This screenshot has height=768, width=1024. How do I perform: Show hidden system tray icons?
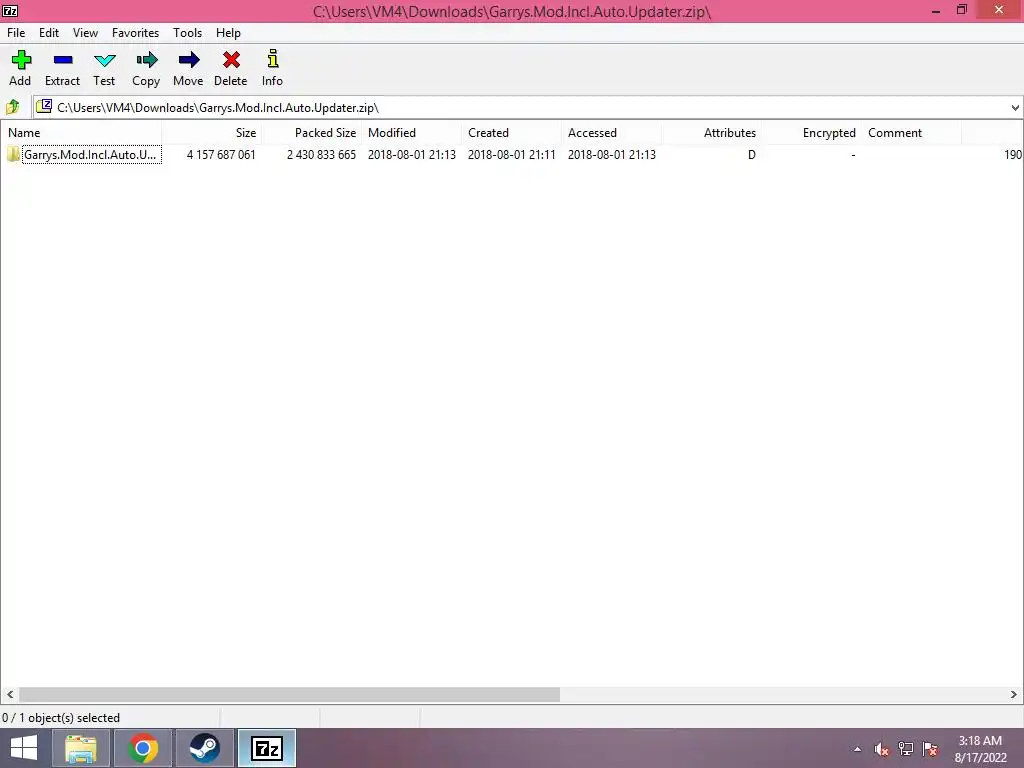[x=857, y=749]
